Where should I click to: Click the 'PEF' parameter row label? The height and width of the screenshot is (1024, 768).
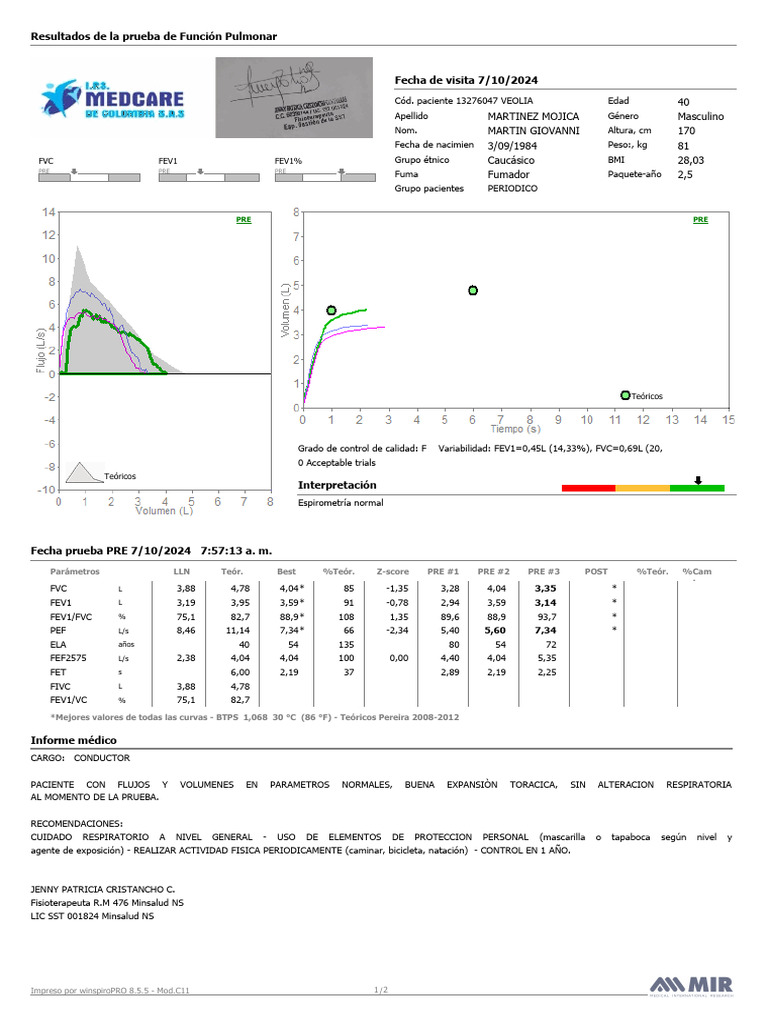[x=58, y=631]
